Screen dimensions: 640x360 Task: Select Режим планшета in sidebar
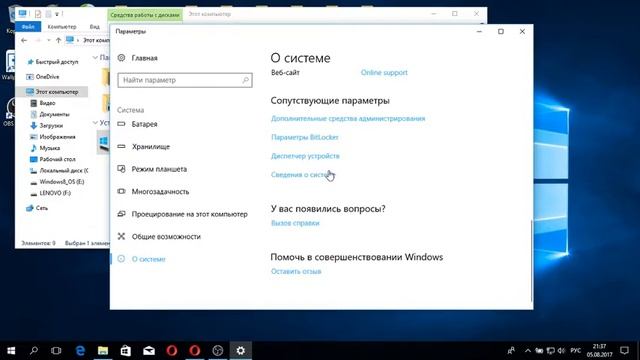pos(159,169)
